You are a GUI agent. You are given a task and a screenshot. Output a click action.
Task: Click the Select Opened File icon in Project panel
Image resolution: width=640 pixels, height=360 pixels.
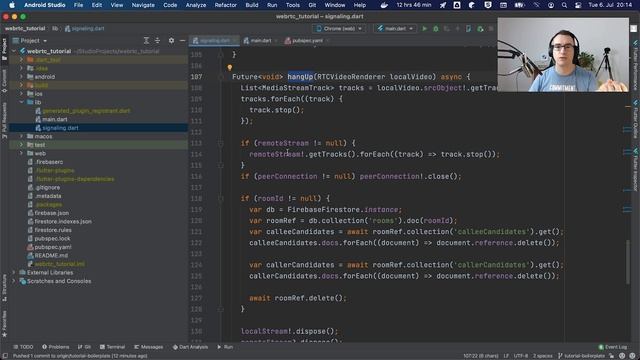click(x=146, y=40)
